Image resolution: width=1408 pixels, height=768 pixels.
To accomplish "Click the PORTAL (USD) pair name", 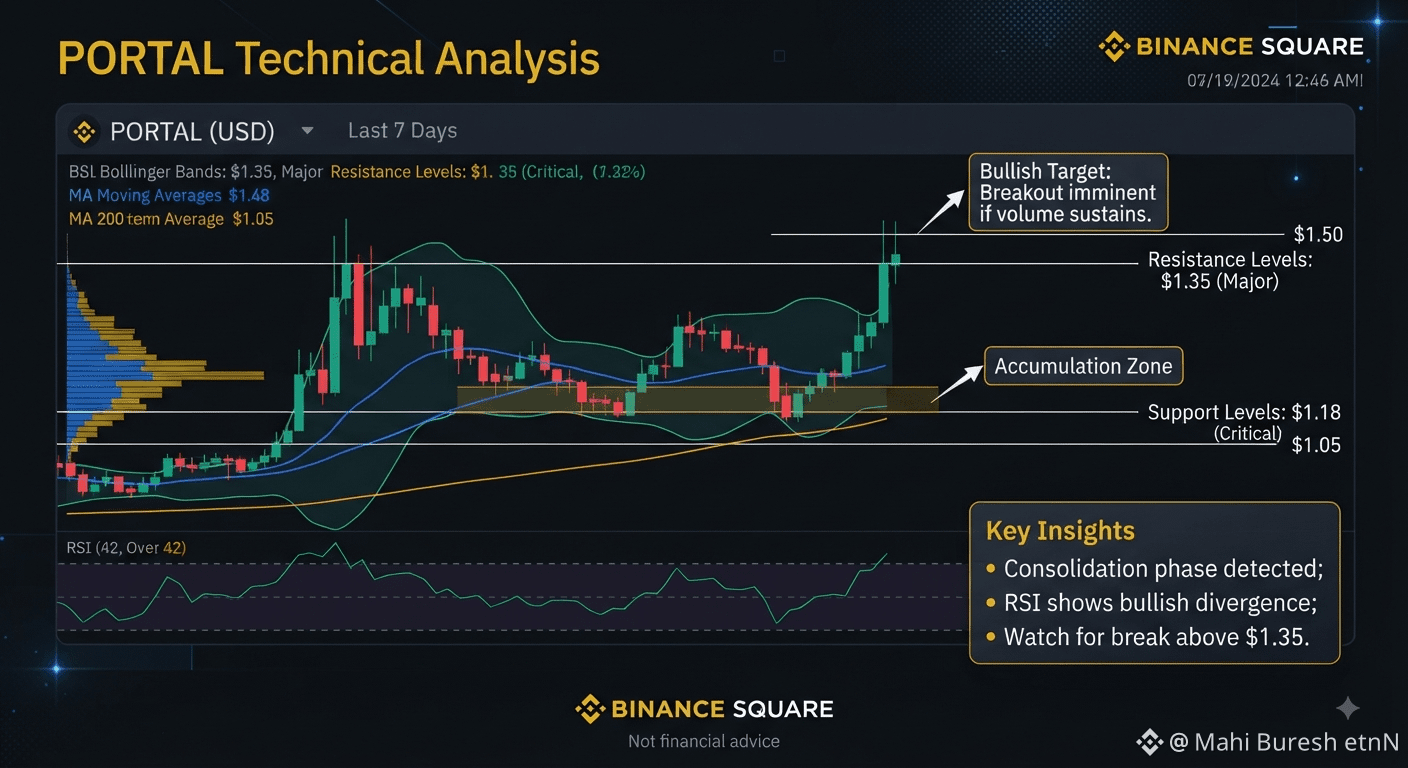I will [x=192, y=131].
